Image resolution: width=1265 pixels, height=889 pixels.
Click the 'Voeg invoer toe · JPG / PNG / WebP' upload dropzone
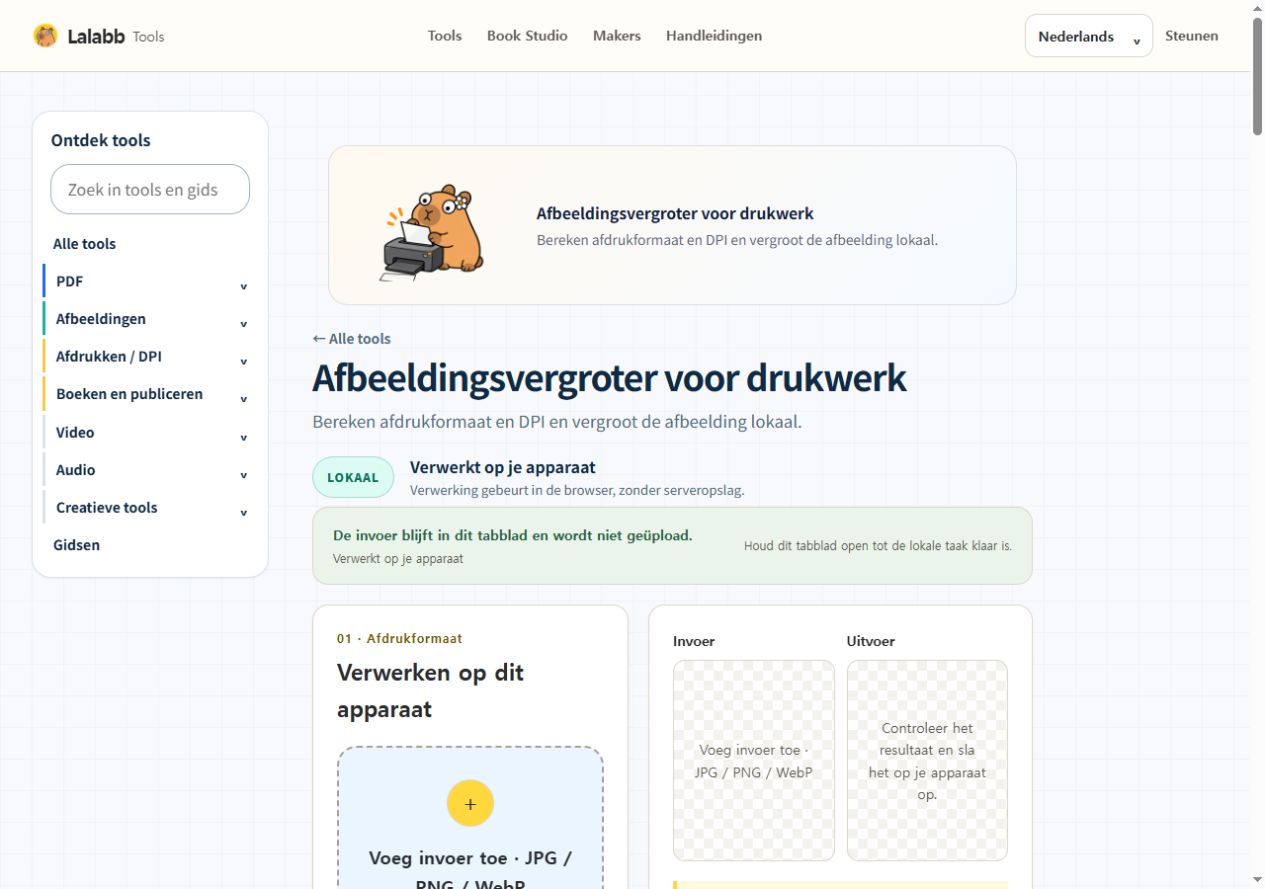(x=470, y=818)
